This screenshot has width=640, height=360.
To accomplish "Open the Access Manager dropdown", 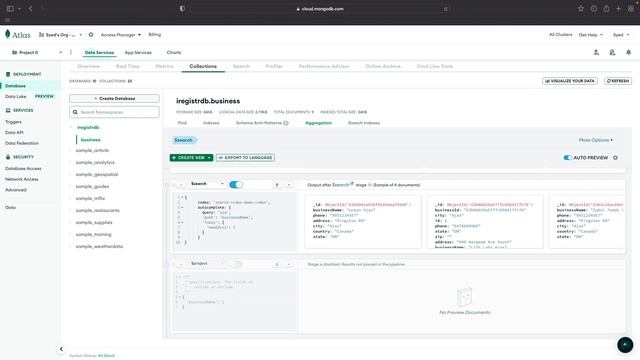I will [x=121, y=35].
